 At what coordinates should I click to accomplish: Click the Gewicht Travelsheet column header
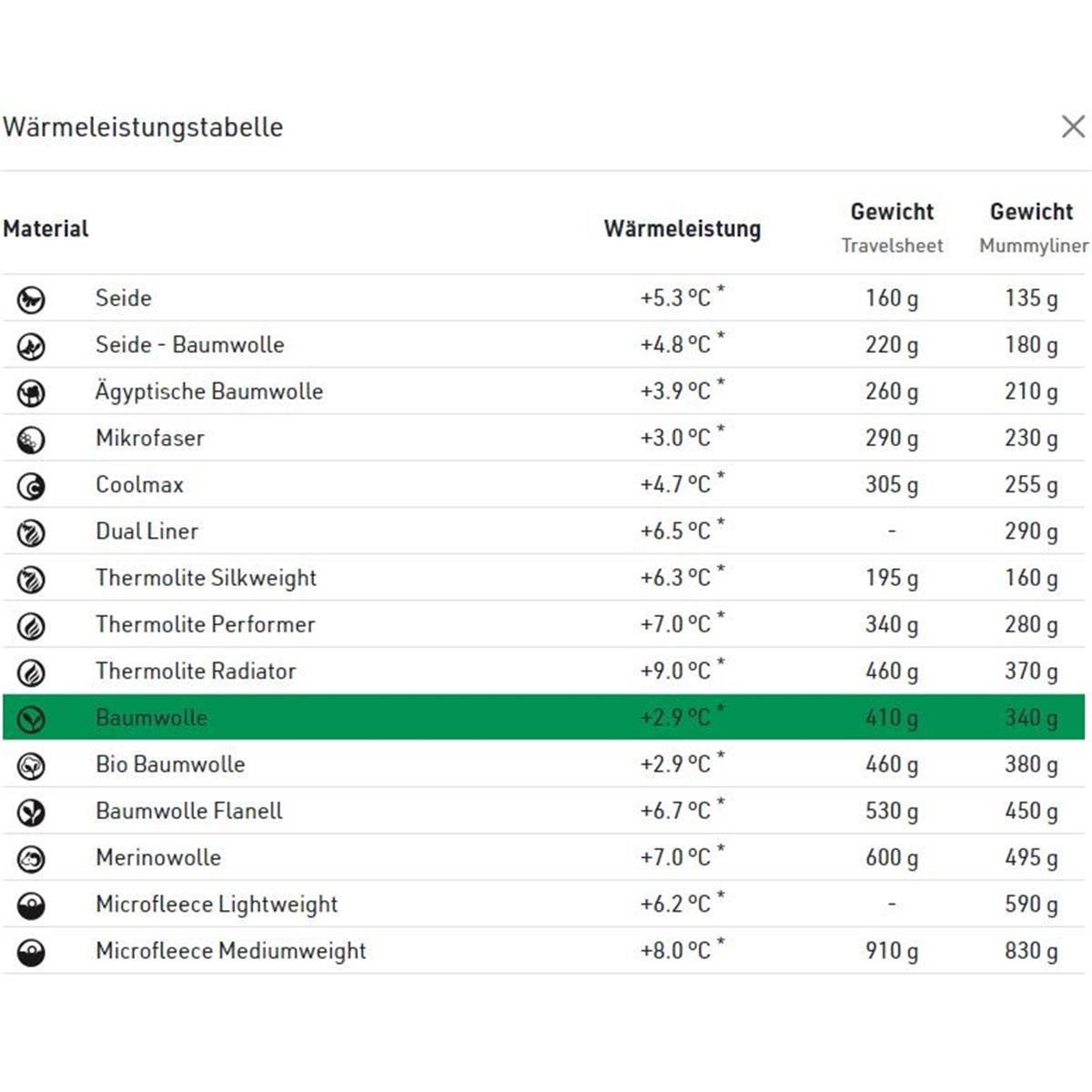tap(892, 228)
